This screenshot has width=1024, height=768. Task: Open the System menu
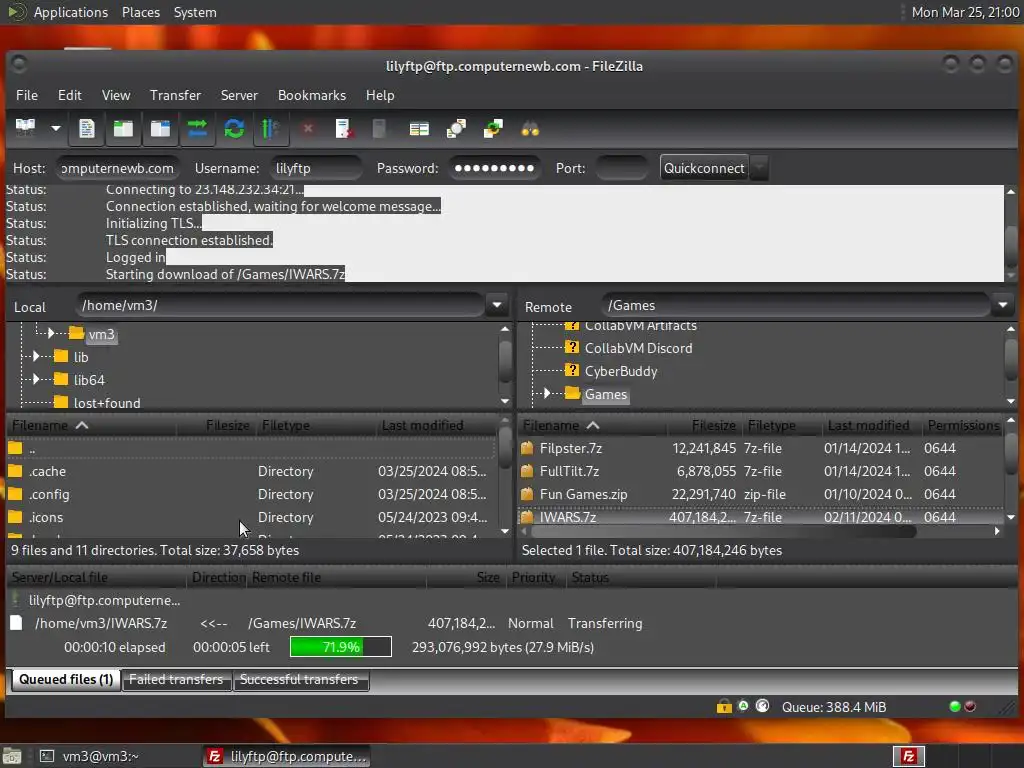point(195,12)
